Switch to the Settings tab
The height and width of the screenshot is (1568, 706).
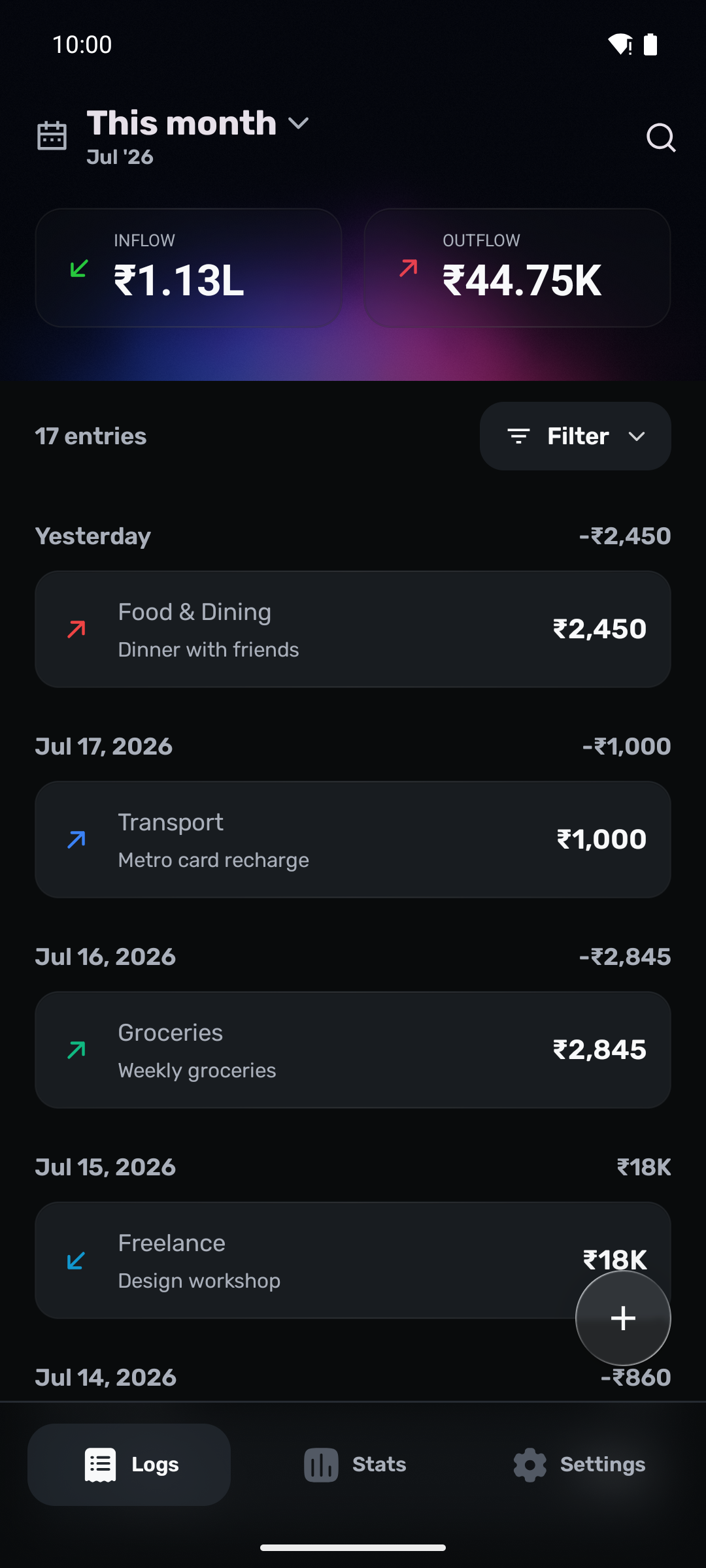(x=579, y=1465)
